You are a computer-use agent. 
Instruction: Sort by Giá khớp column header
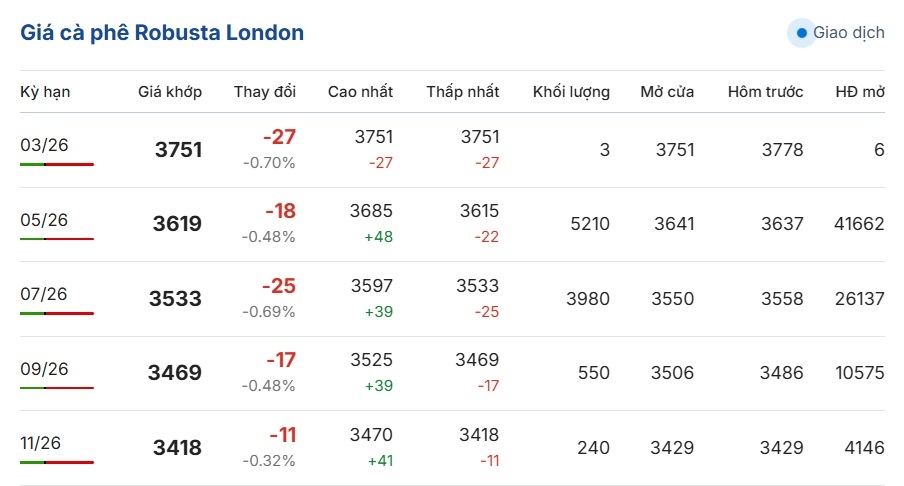tap(170, 92)
